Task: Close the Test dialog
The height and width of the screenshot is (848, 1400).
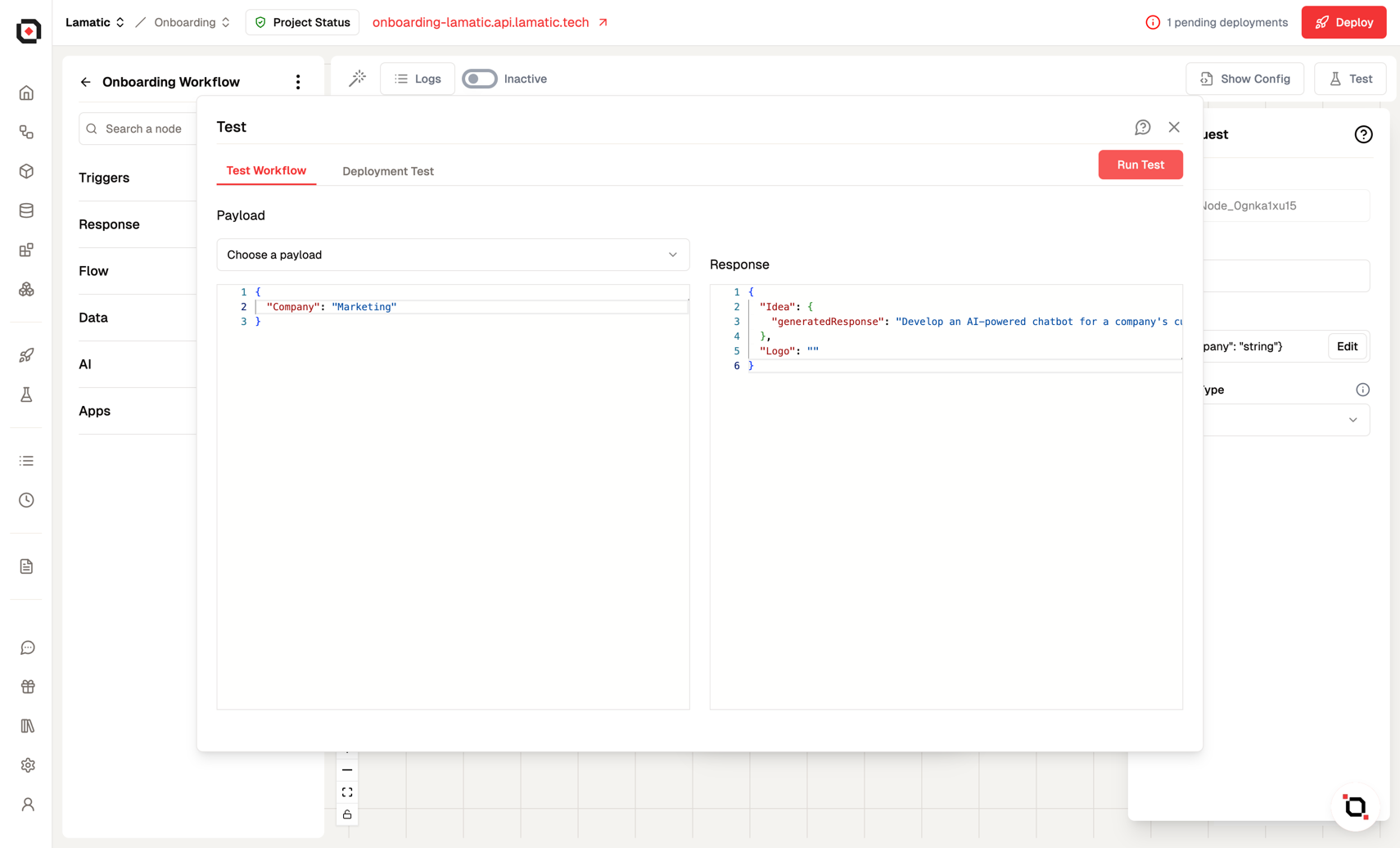Action: (1174, 127)
